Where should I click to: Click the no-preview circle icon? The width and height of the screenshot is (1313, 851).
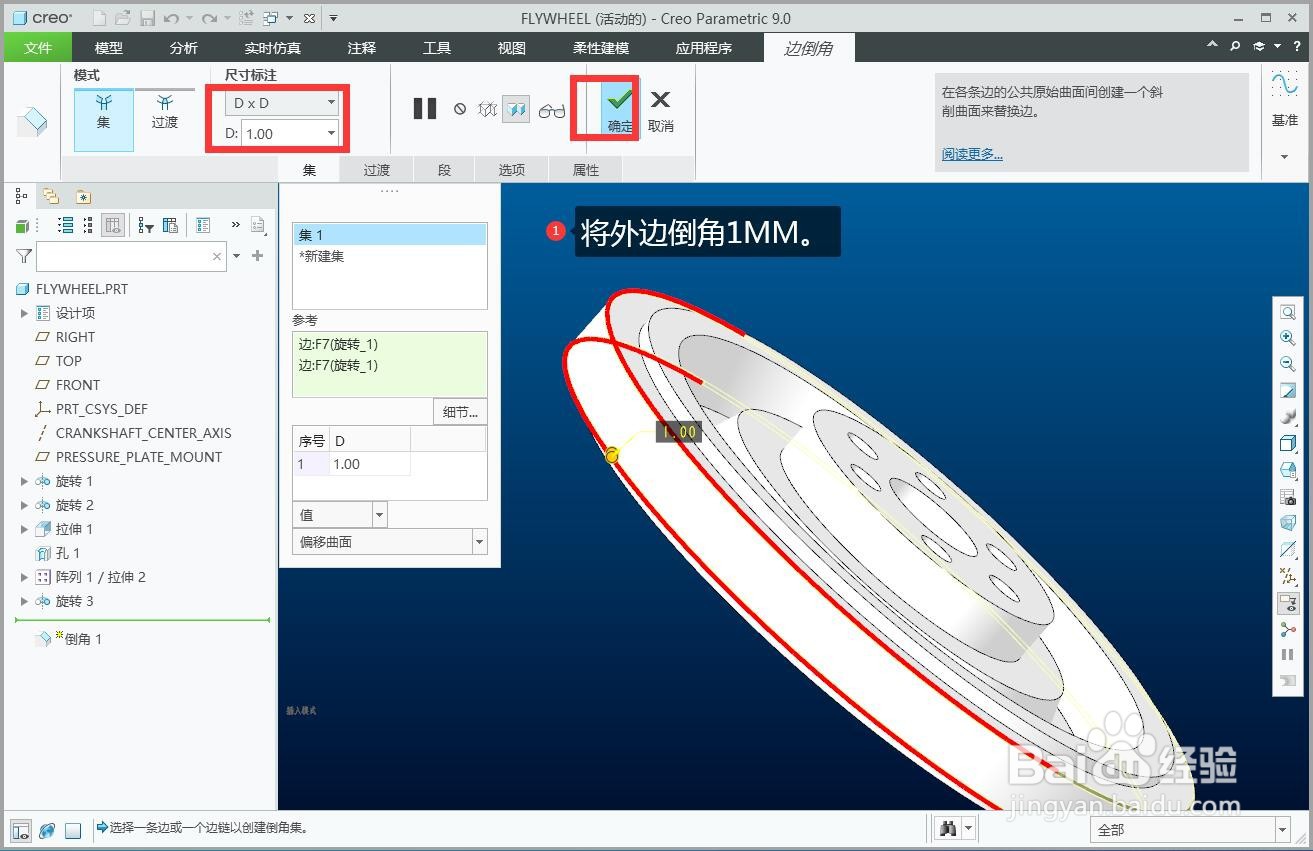[x=460, y=109]
